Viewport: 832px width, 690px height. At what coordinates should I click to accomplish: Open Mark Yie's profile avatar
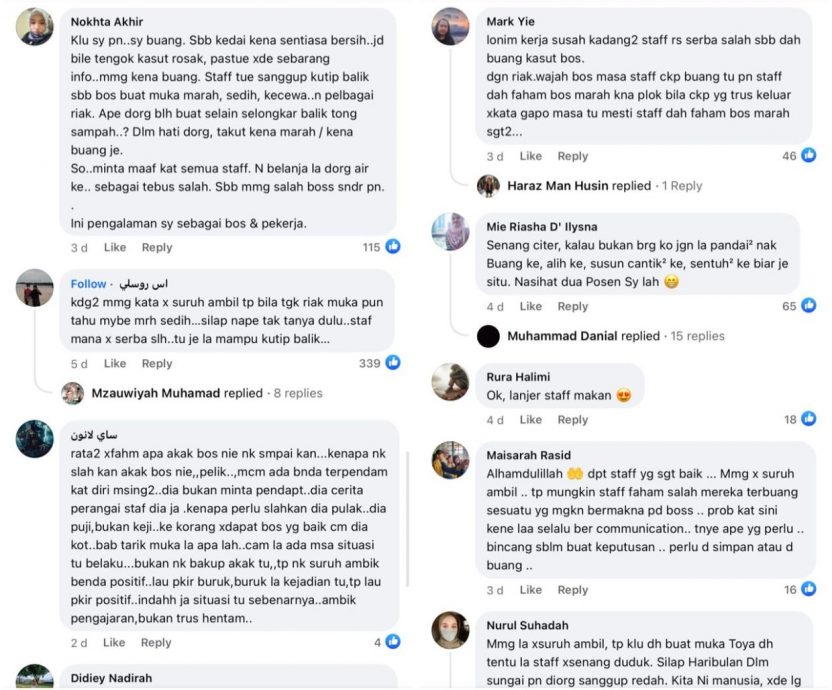(x=450, y=26)
